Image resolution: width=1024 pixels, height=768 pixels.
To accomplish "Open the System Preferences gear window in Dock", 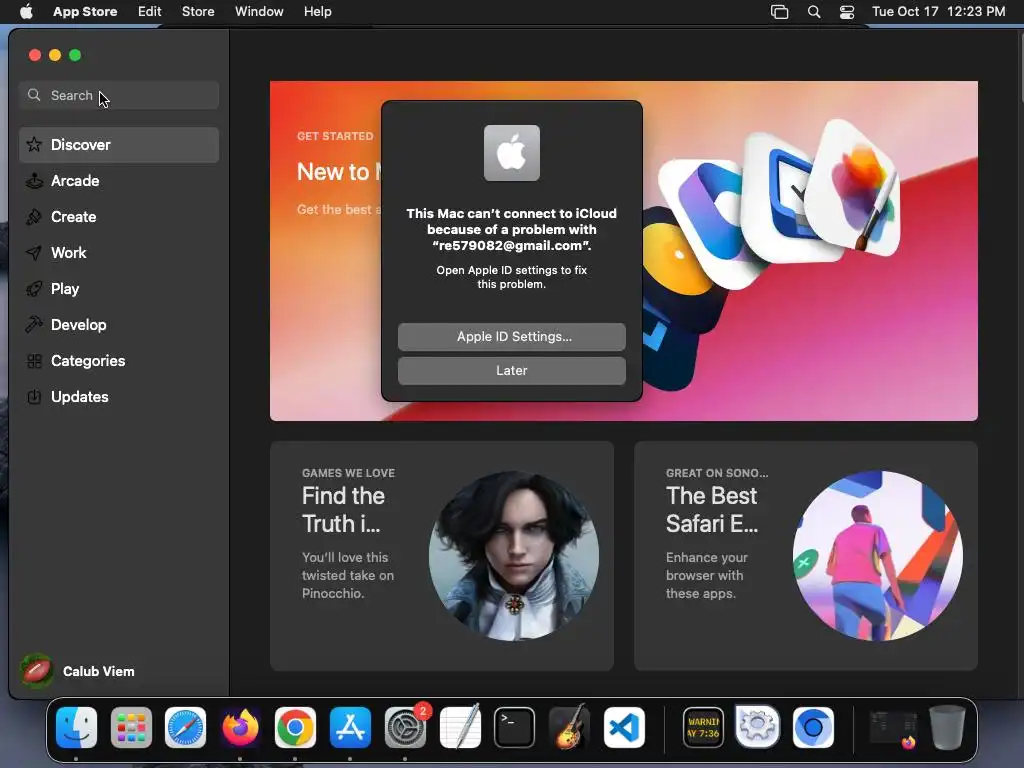I will click(x=758, y=726).
